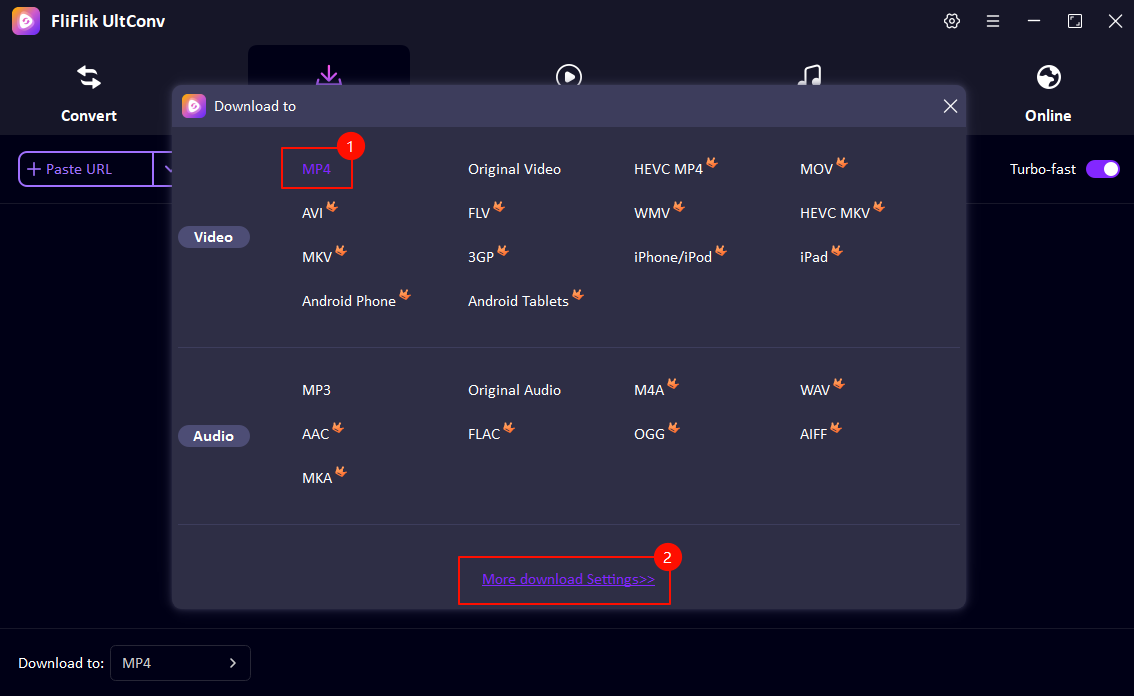Choose HEVC MP4 format
This screenshot has width=1134, height=696.
tap(668, 169)
